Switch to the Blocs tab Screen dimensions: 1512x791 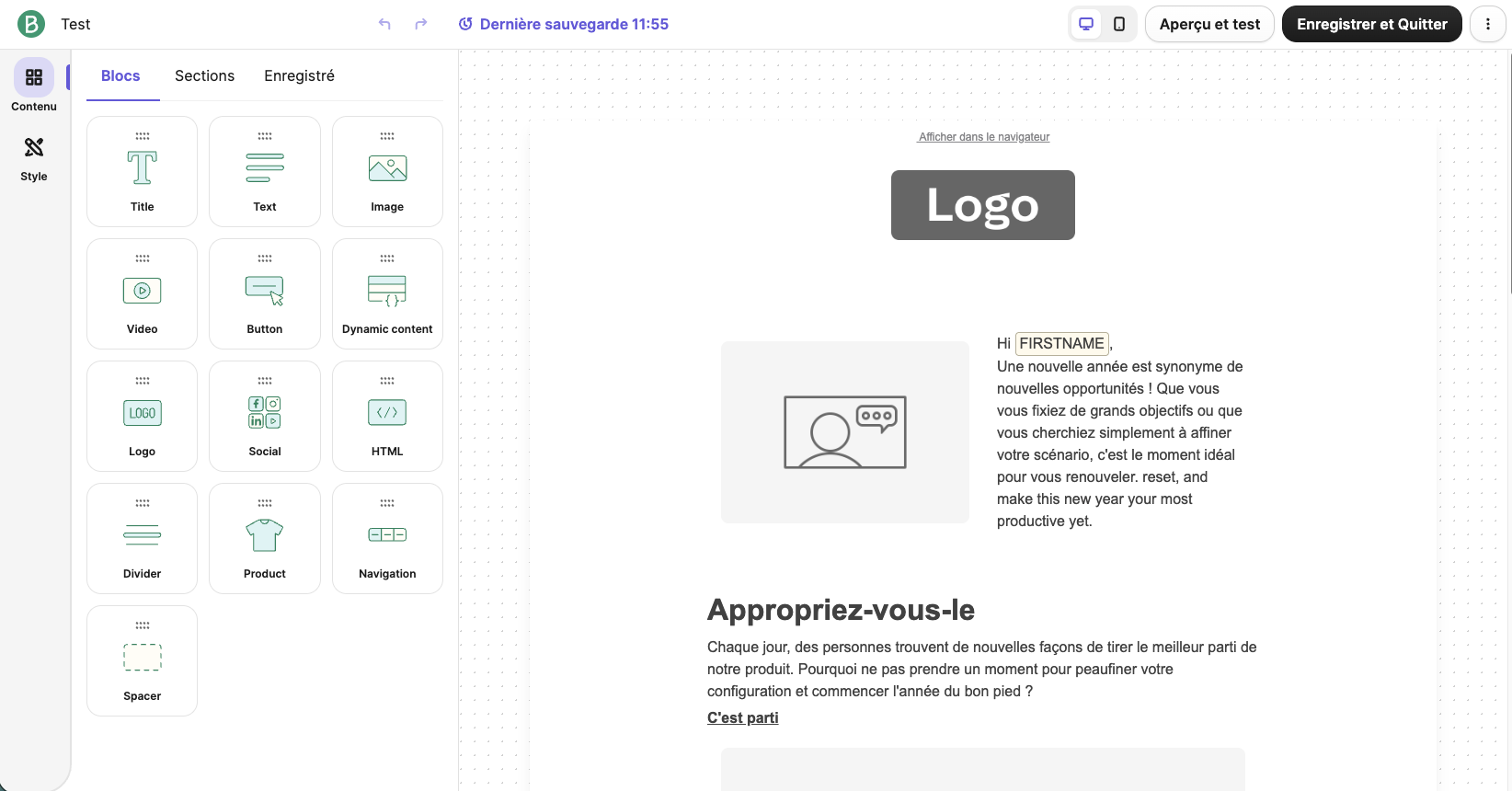pos(120,76)
